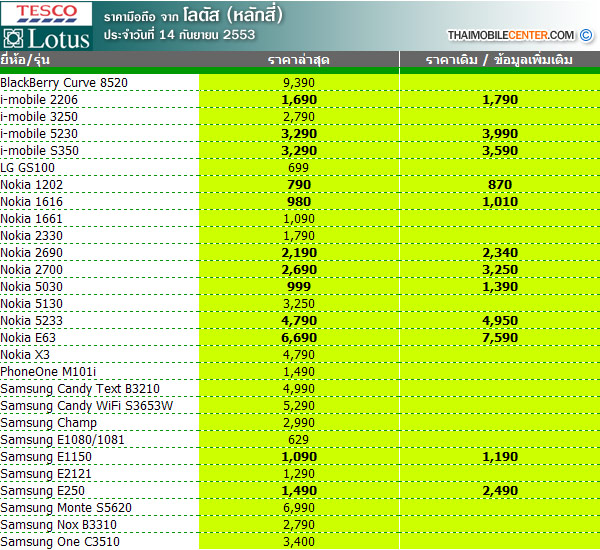Select the Samsung One C3510 model name

click(60, 542)
